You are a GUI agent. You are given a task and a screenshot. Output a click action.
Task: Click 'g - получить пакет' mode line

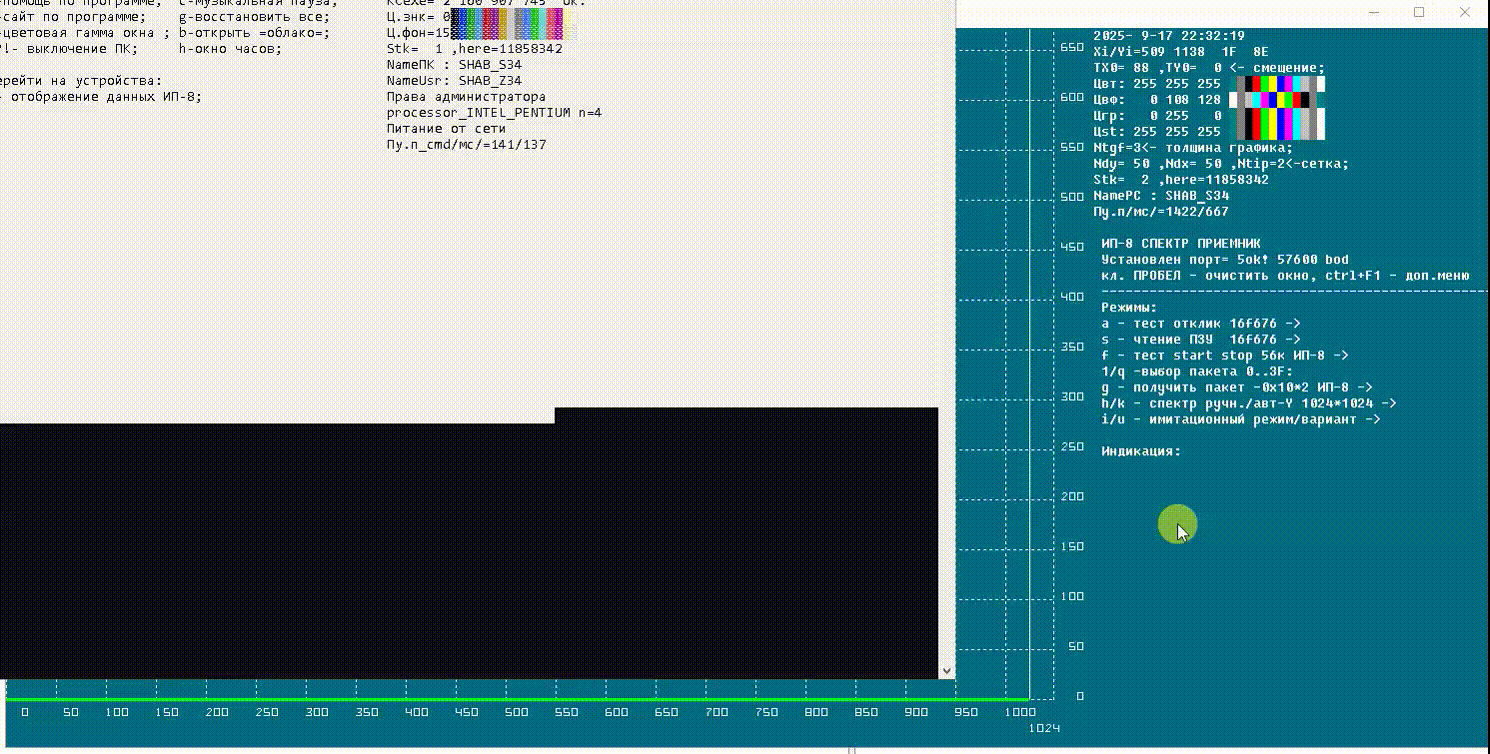pyautogui.click(x=1236, y=388)
